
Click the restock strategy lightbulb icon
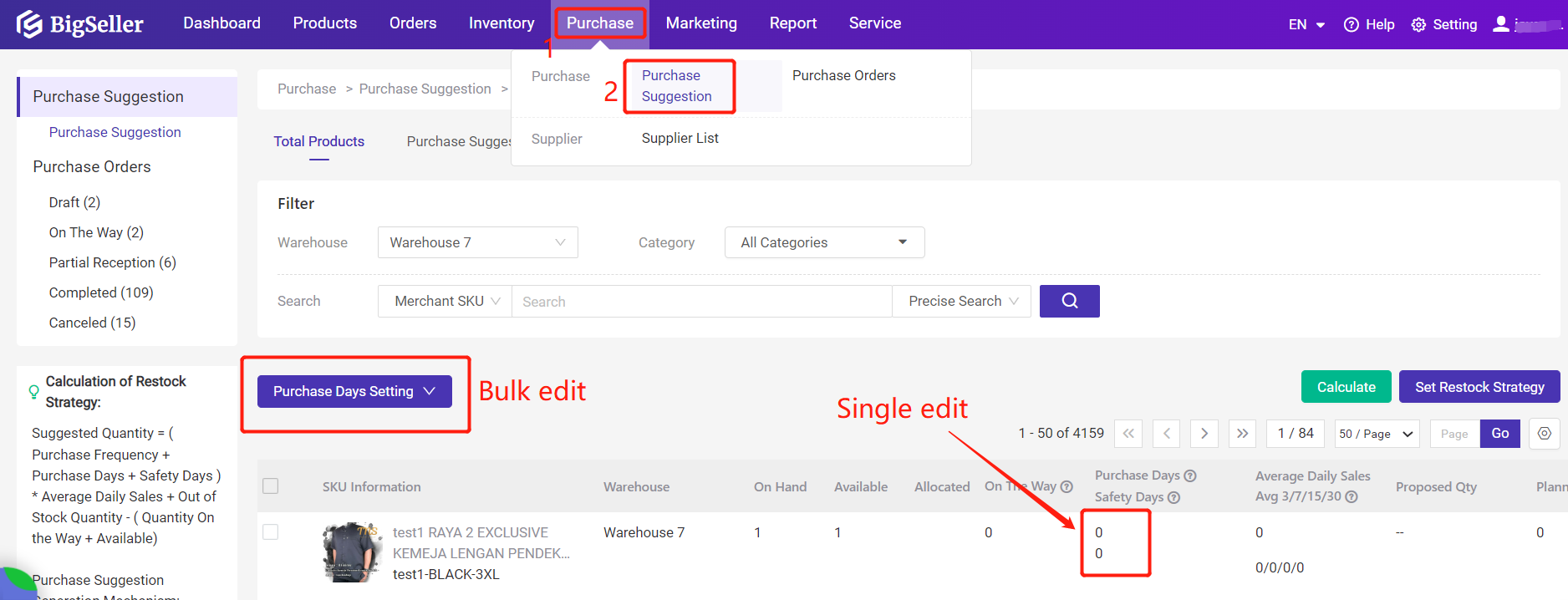[33, 391]
